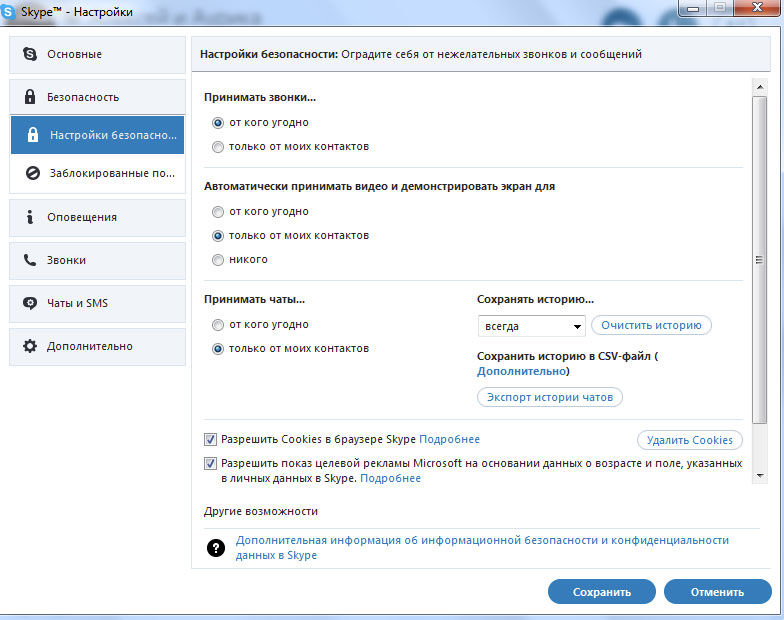Click the Skype logo icon in title bar
Screen dimensions: 784x620
click(8, 11)
